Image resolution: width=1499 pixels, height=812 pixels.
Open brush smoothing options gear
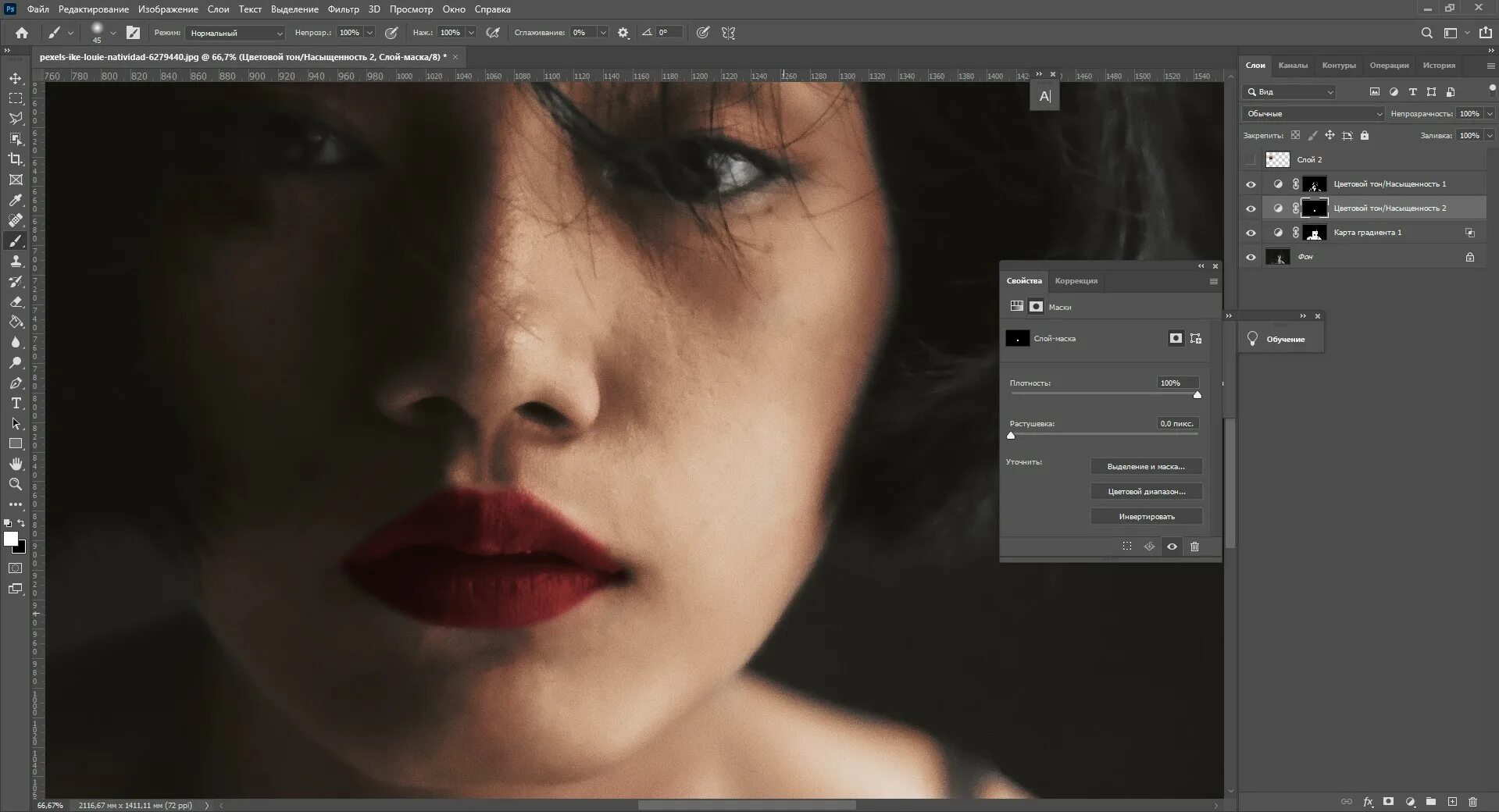pos(623,33)
